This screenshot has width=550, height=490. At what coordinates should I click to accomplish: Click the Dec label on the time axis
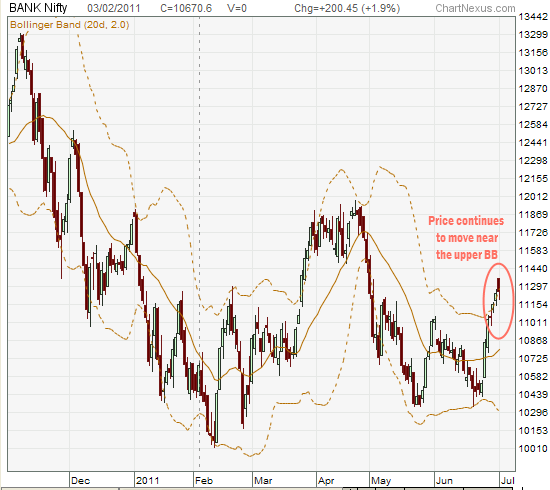(80, 480)
